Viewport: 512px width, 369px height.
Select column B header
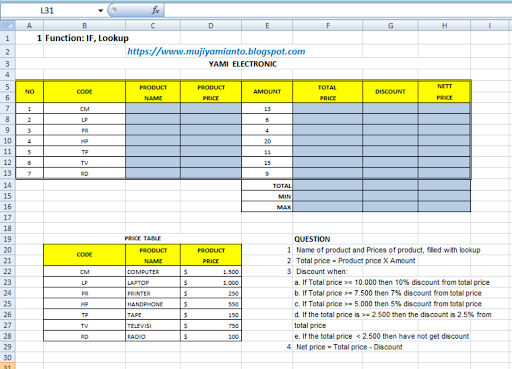(x=84, y=26)
